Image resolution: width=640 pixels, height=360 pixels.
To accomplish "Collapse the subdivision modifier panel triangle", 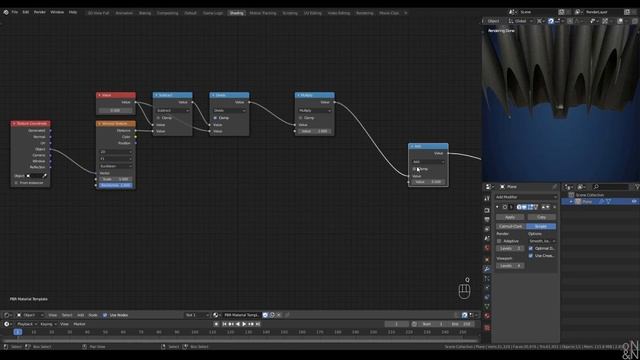I will 497,207.
